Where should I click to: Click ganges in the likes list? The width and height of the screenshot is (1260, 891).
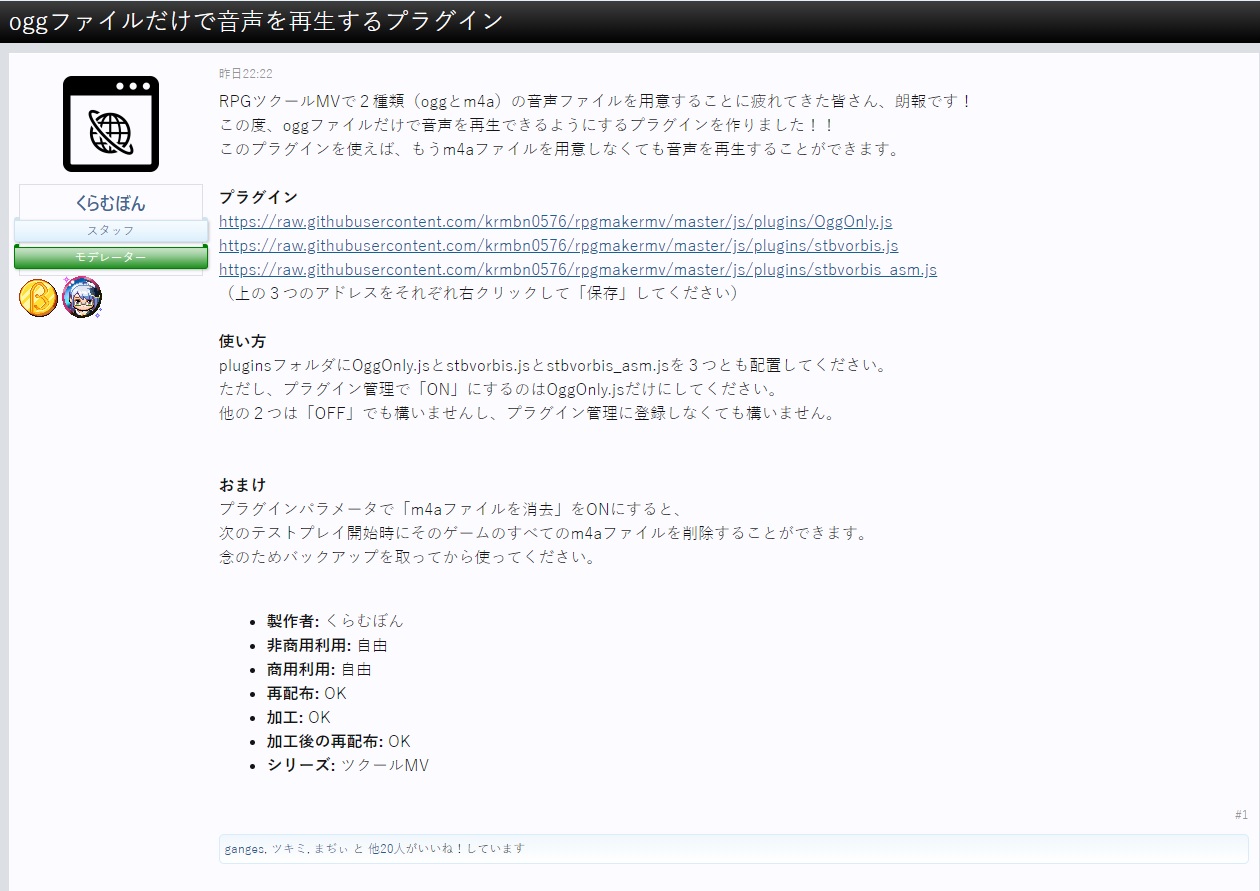pos(245,849)
